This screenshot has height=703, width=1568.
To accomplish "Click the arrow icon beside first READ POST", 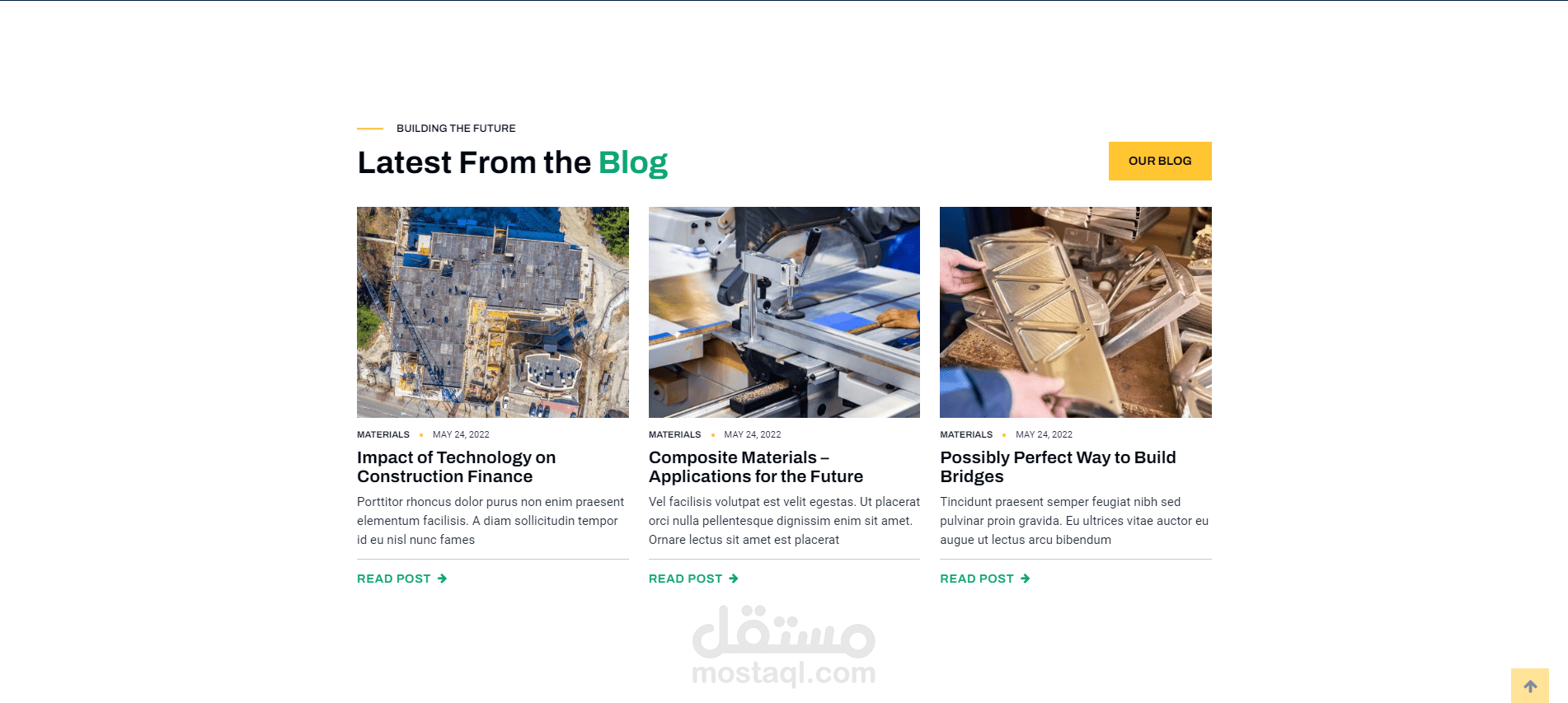I will click(x=442, y=579).
